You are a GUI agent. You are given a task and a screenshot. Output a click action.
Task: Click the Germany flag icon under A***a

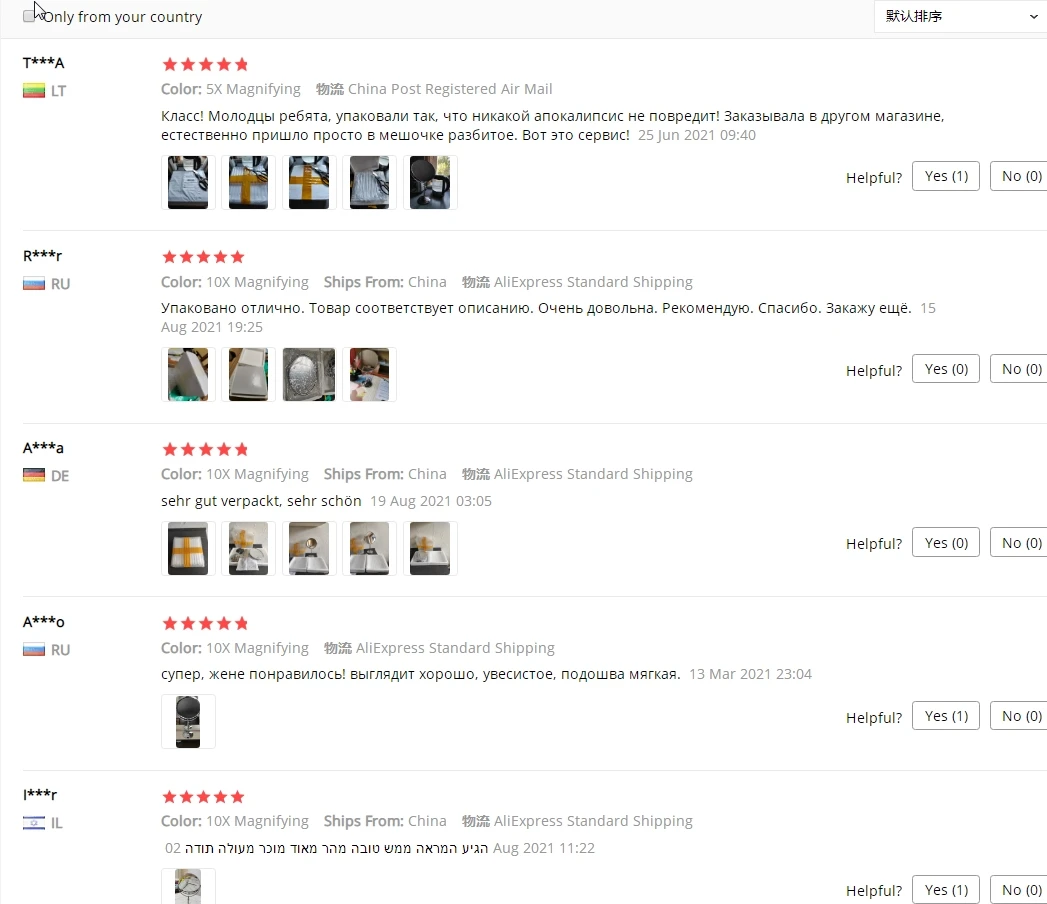pos(33,475)
